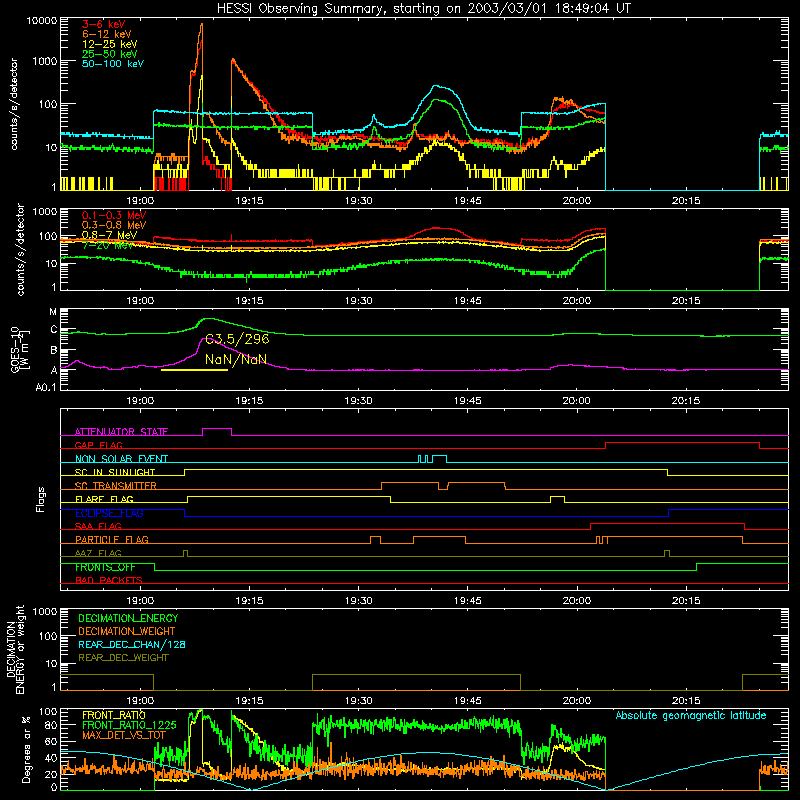This screenshot has width=800, height=800.
Task: Click the REAR_DEC_WEIGHT legend label
Action: point(123,658)
